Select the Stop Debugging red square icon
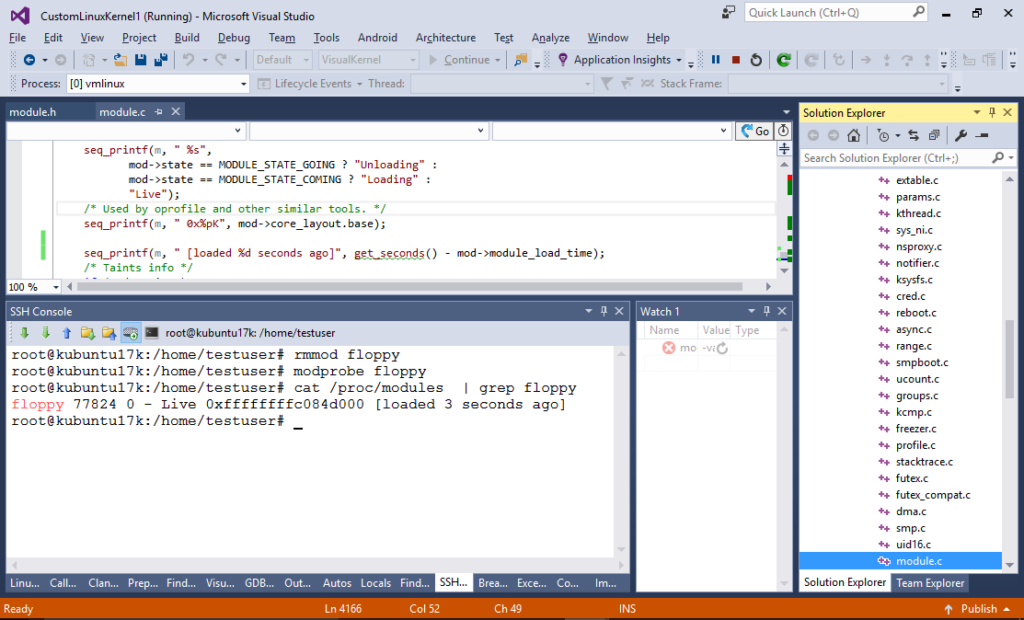Viewport: 1024px width, 620px height. coord(735,60)
